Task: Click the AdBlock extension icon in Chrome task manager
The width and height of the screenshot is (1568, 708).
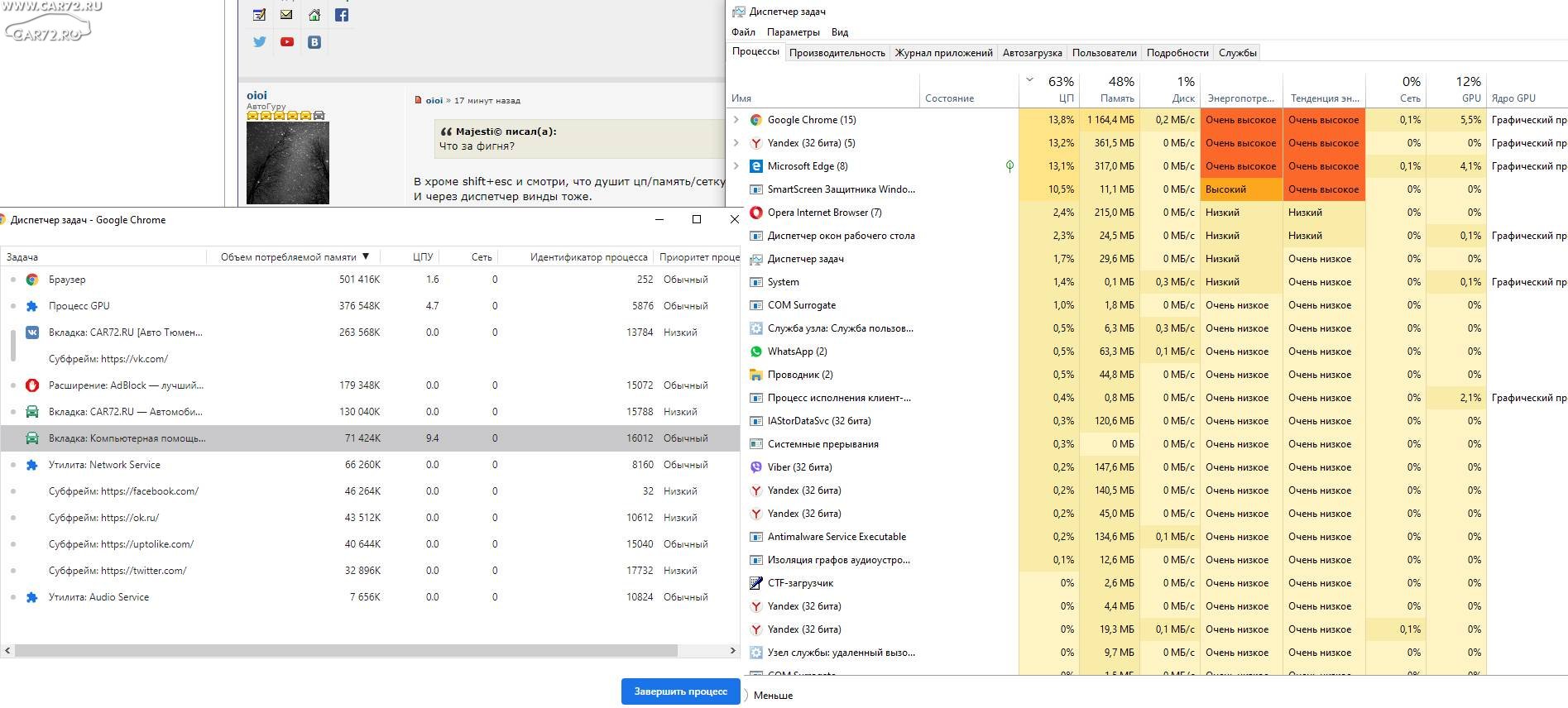Action: coord(32,385)
